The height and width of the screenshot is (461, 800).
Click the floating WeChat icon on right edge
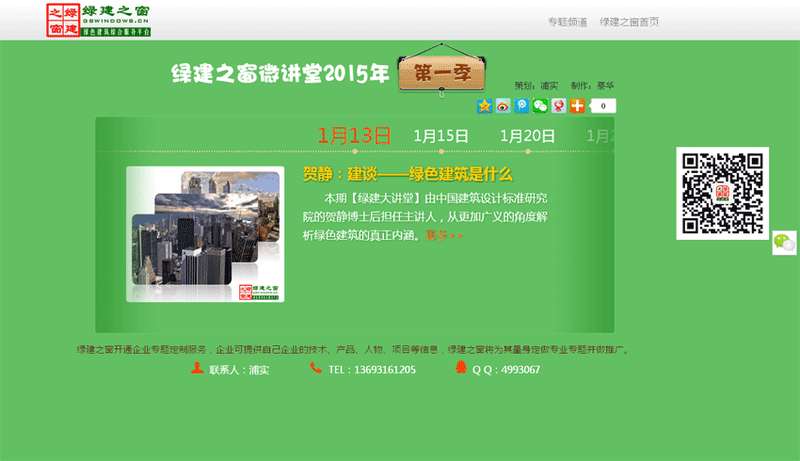tap(784, 243)
